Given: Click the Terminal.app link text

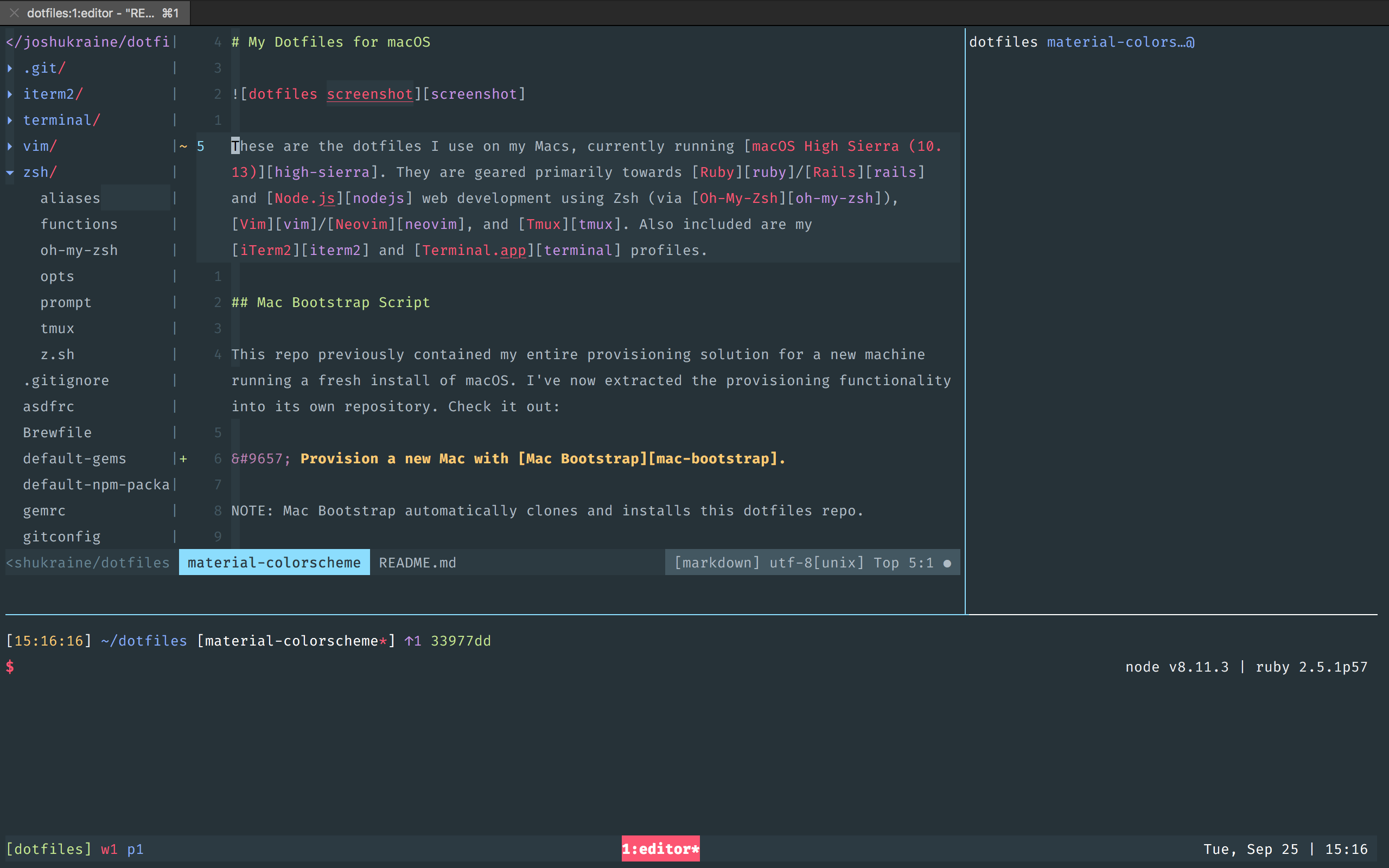Looking at the screenshot, I should (474, 250).
